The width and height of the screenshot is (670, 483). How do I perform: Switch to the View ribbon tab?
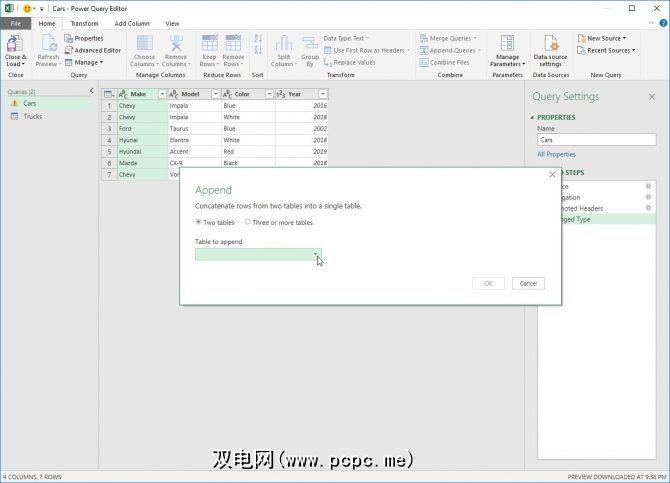coord(172,24)
